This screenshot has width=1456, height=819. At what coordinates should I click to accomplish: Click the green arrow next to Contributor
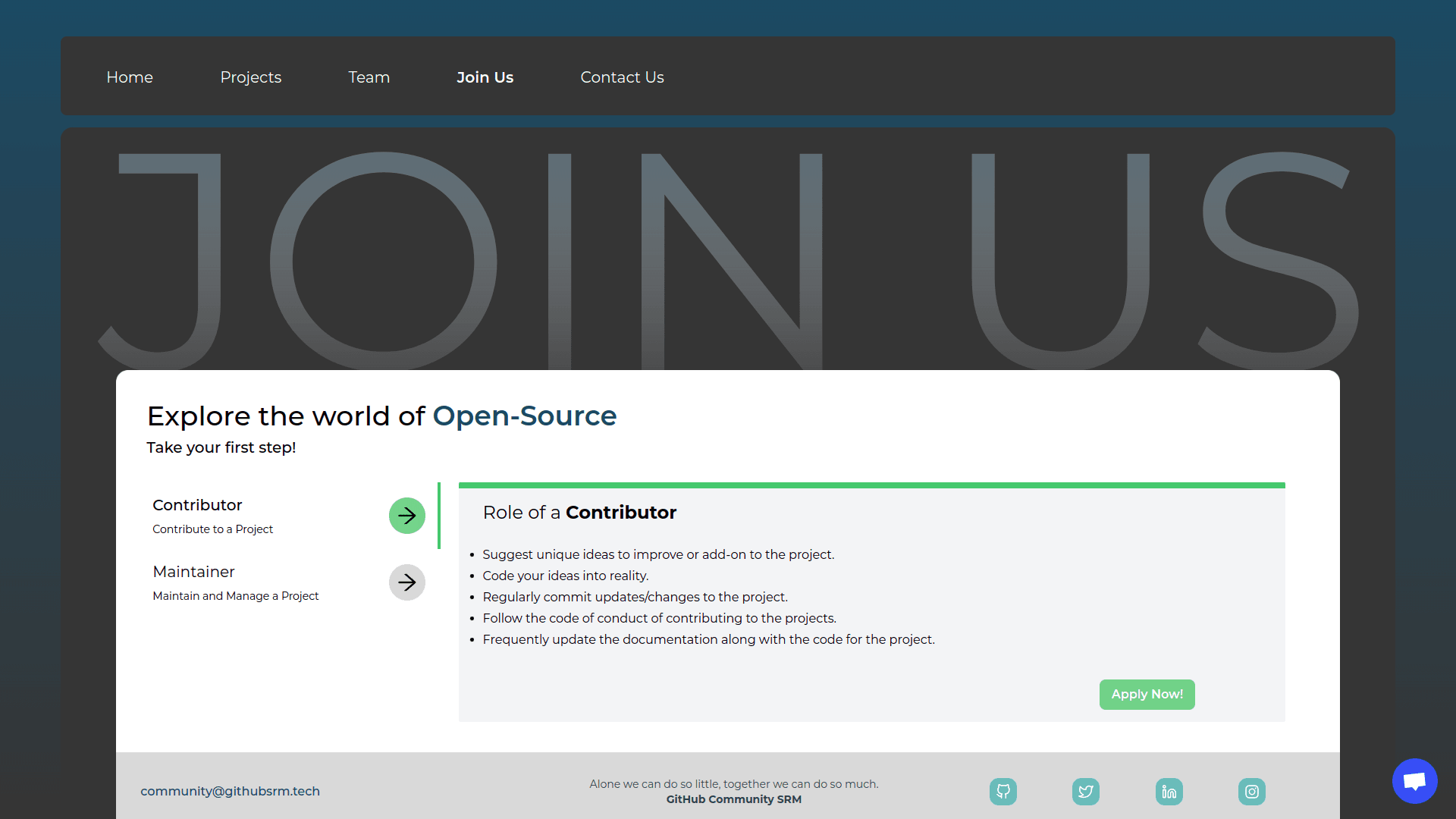point(407,516)
